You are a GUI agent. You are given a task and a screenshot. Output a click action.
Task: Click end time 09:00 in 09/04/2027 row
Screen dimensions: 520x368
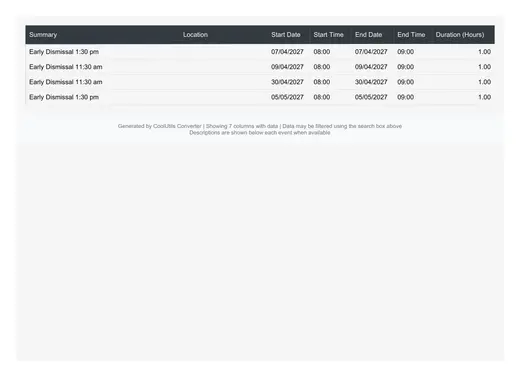click(405, 67)
